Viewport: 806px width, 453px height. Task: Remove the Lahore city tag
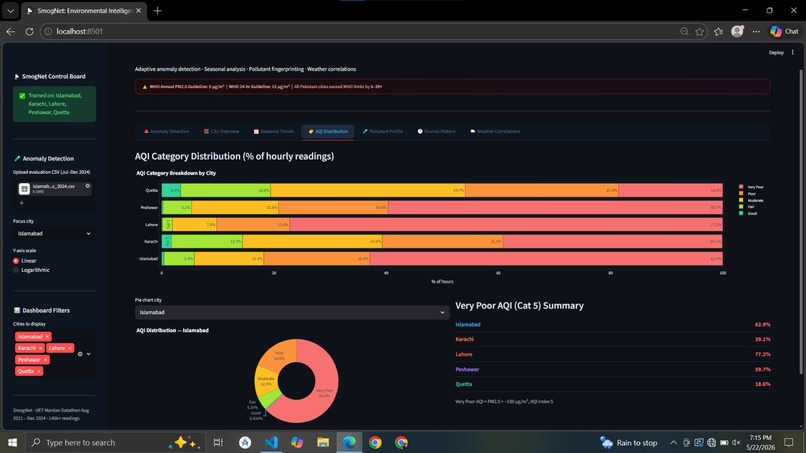pyautogui.click(x=70, y=348)
